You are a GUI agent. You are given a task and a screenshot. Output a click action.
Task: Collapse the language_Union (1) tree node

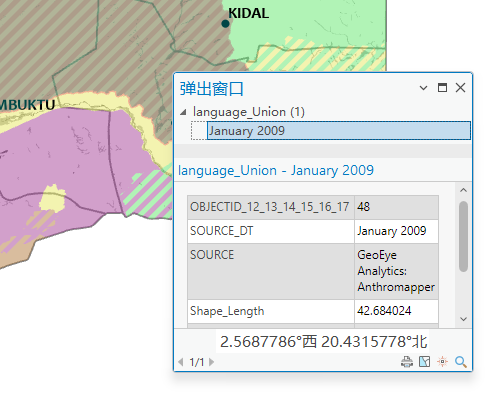tap(183, 112)
